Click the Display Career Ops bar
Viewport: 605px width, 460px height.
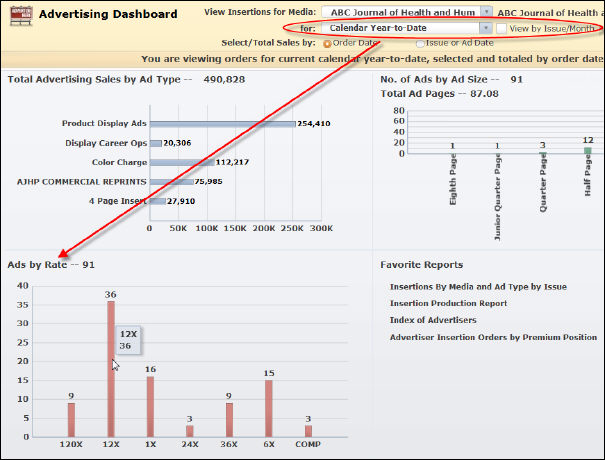tap(155, 143)
